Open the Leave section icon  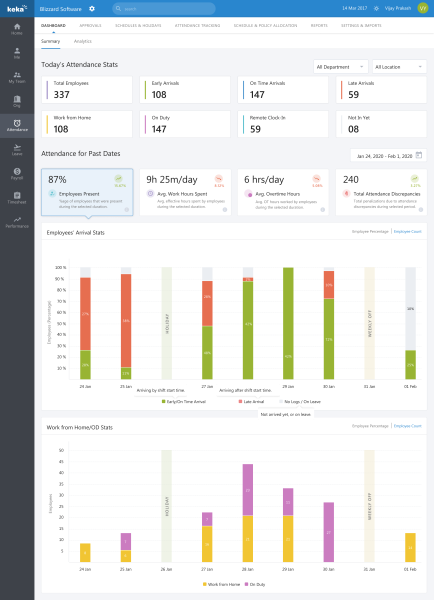tap(17, 150)
